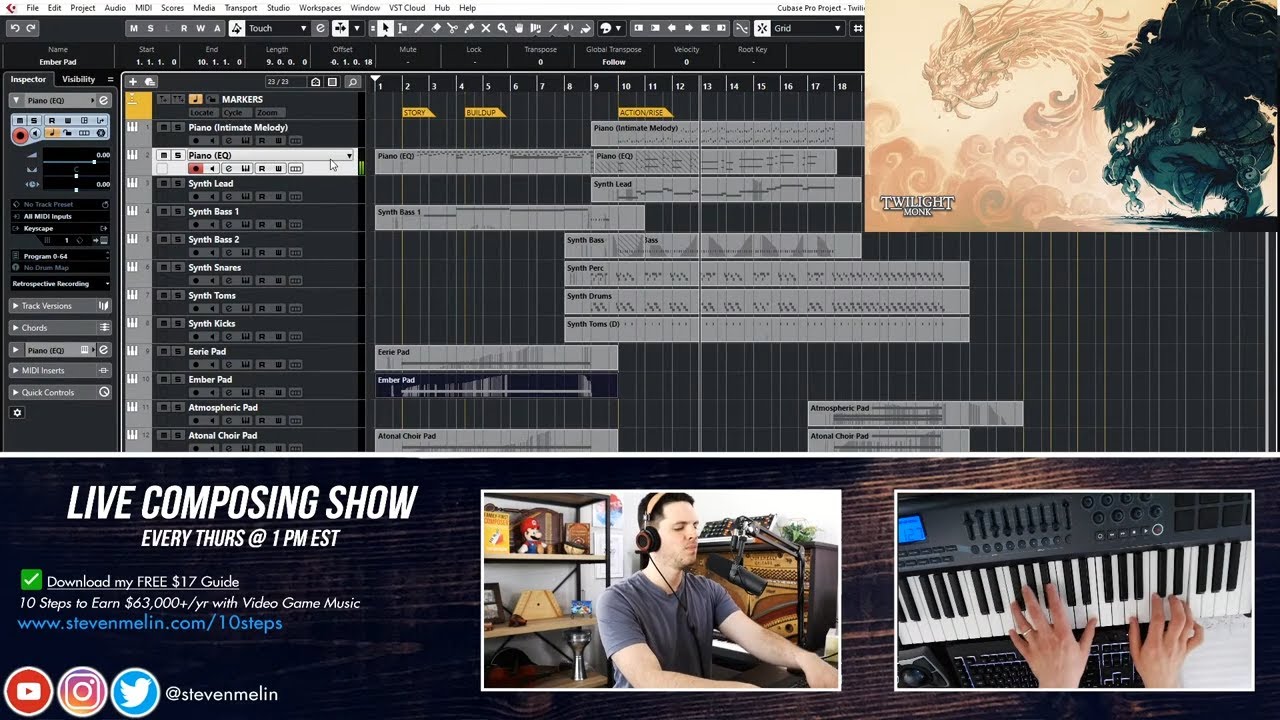Select the Split scissors tool
The image size is (1280, 720).
452,28
